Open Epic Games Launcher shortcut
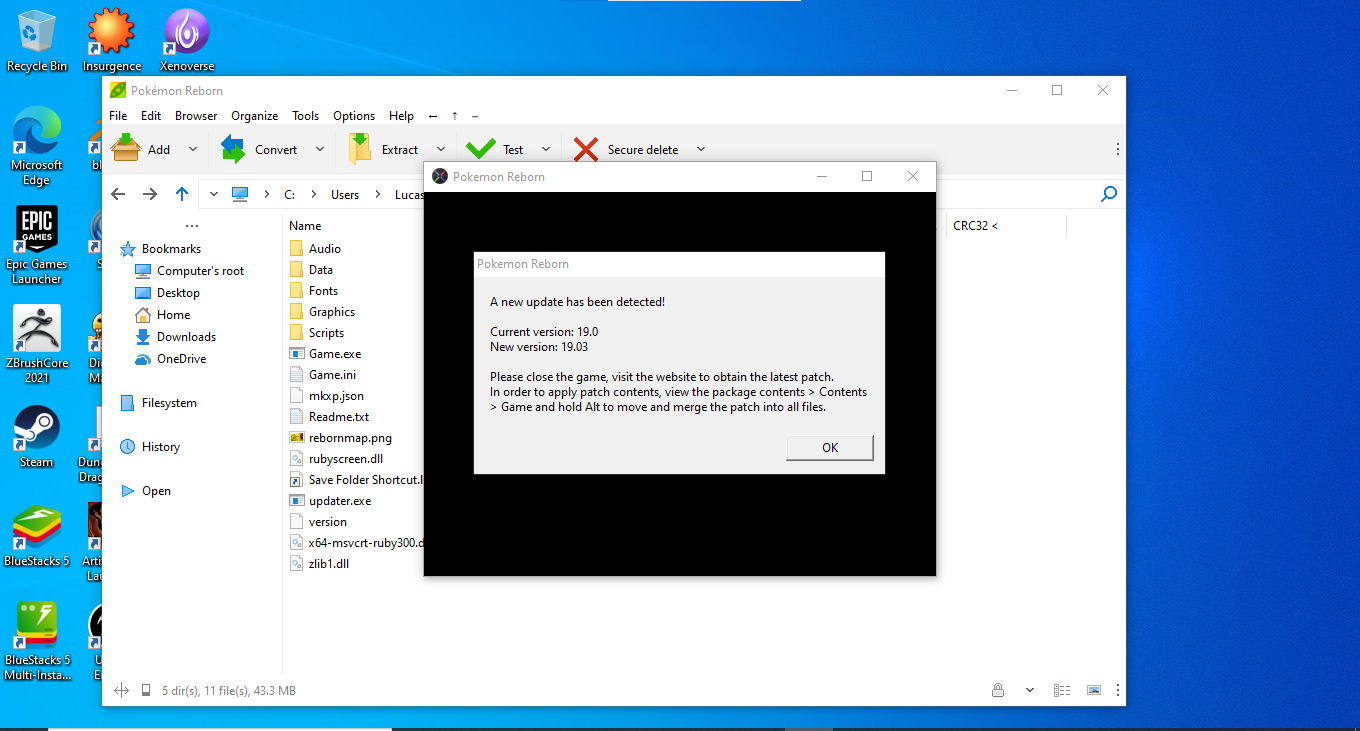 tap(37, 246)
